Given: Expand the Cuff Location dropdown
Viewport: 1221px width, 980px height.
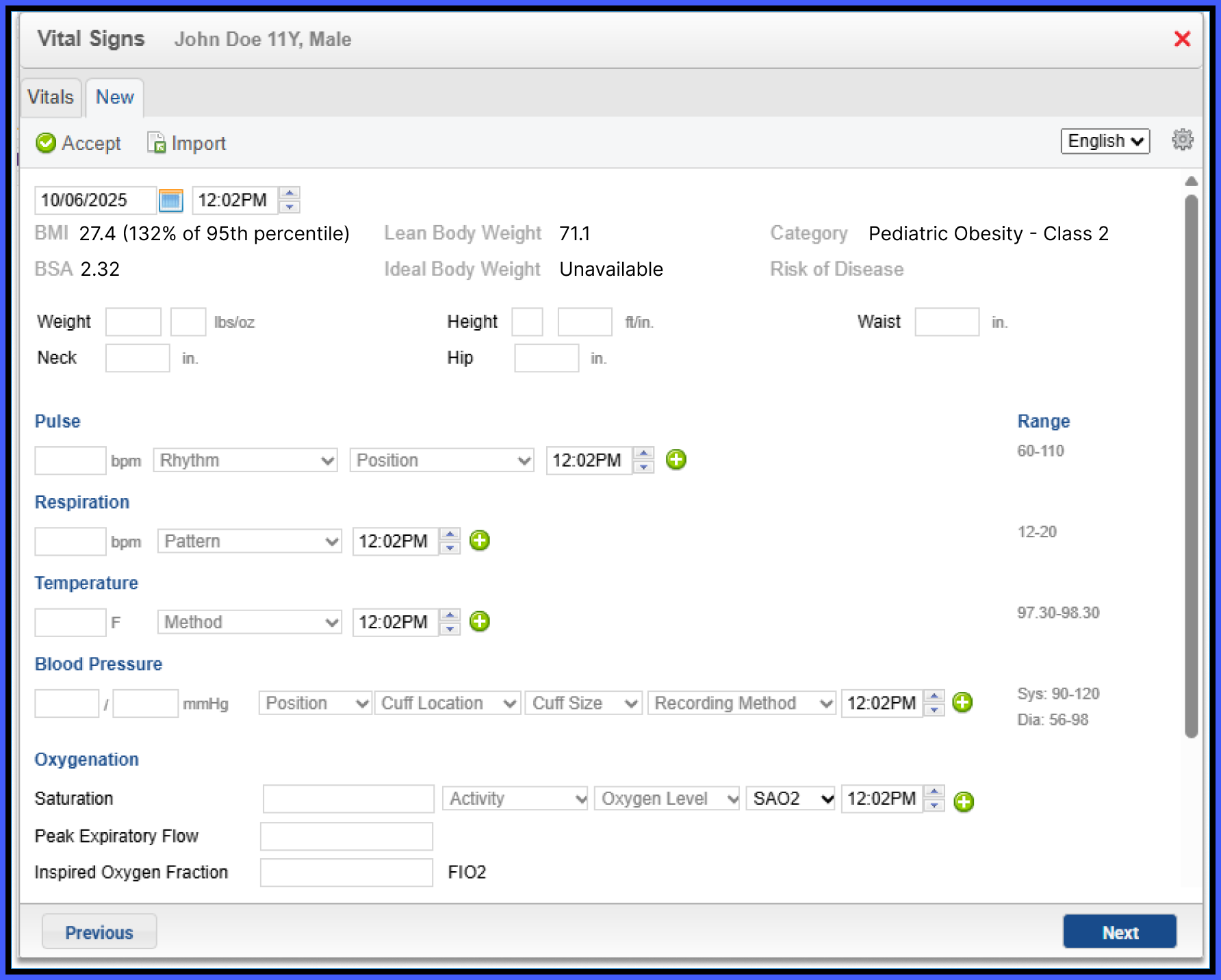Looking at the screenshot, I should pyautogui.click(x=448, y=703).
